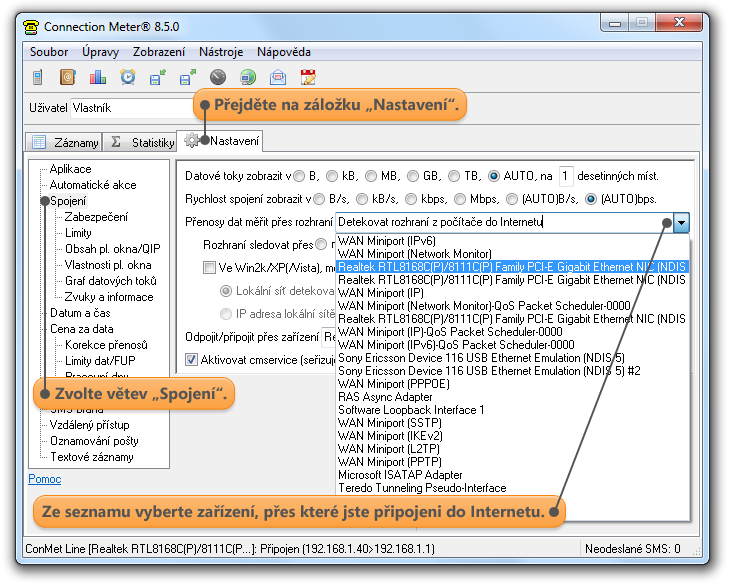
Task: Choose (AUTO)B/s speed radio button
Action: pyautogui.click(x=512, y=200)
